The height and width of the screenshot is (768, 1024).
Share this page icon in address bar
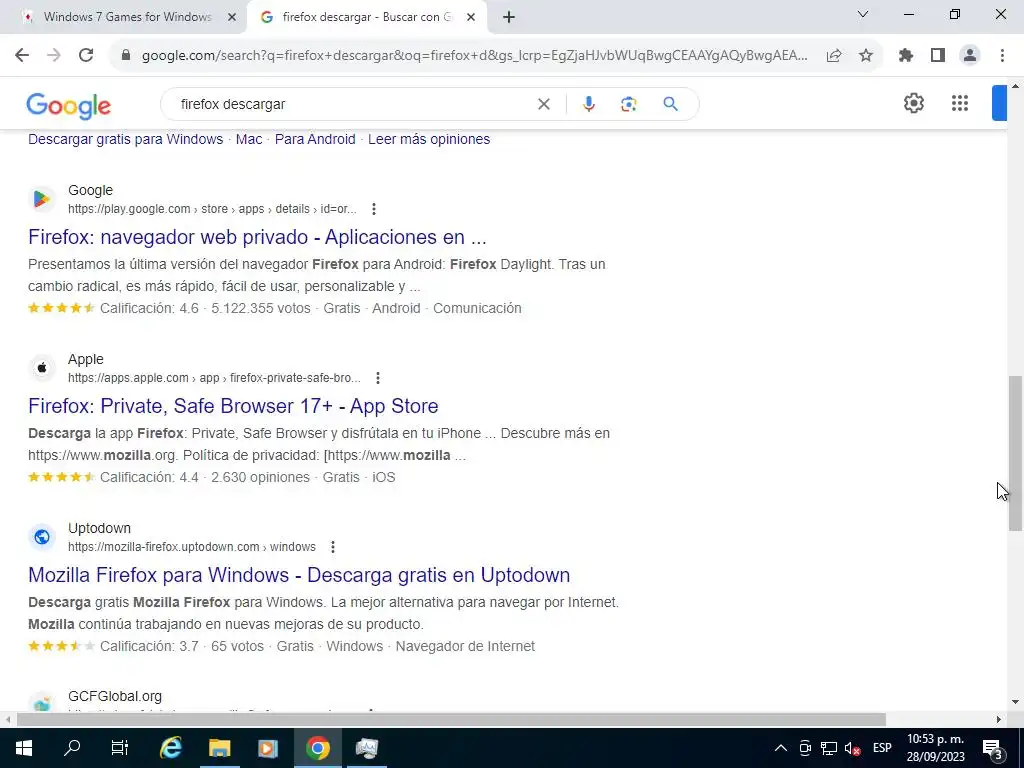(834, 56)
